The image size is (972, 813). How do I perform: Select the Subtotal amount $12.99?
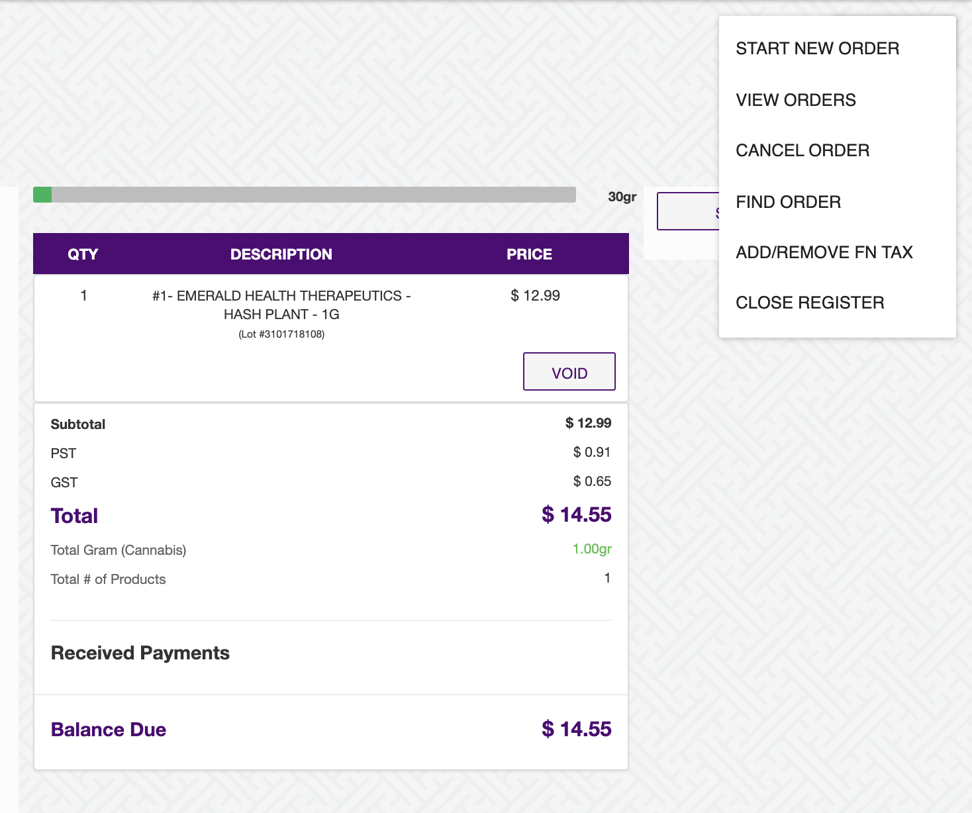pyautogui.click(x=588, y=423)
